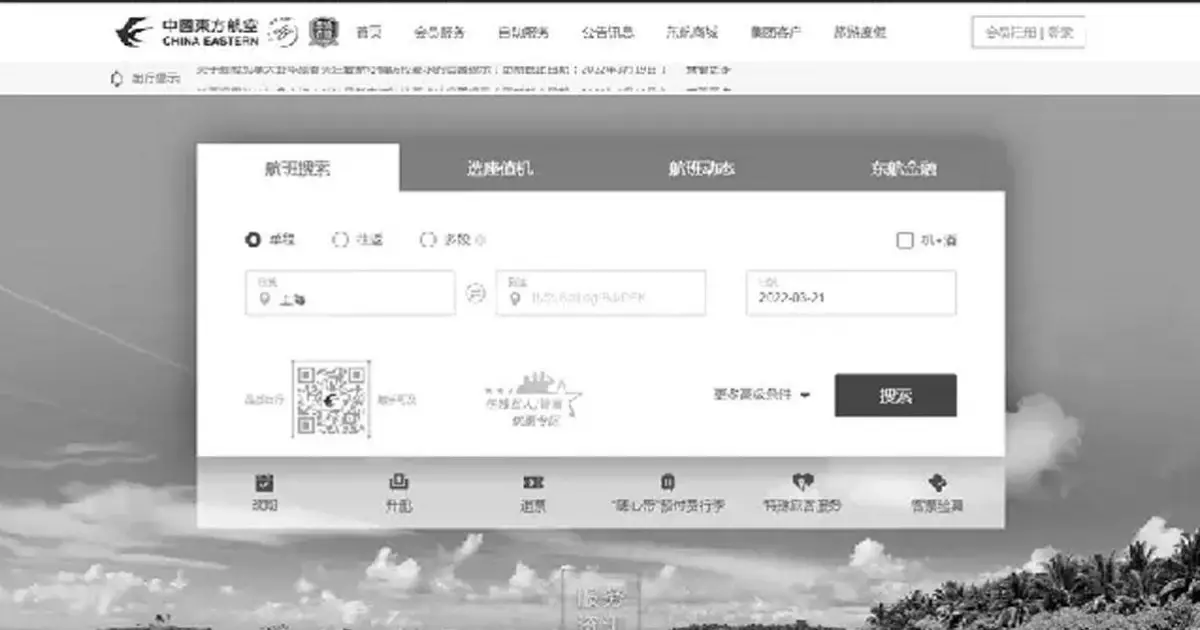Click the member login/register button

coord(1029,32)
